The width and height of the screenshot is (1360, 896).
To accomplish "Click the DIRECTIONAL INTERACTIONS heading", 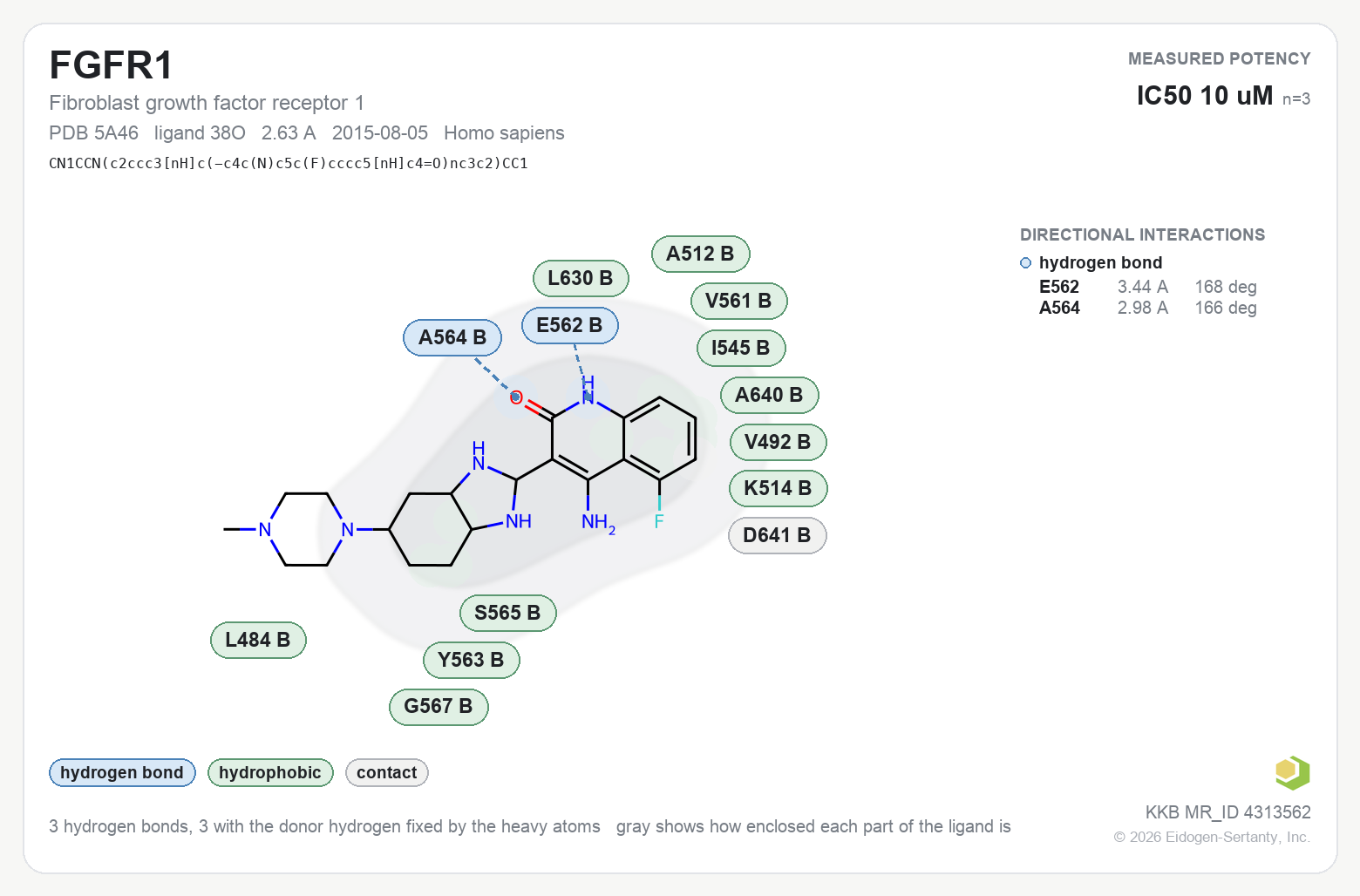I will (1142, 234).
